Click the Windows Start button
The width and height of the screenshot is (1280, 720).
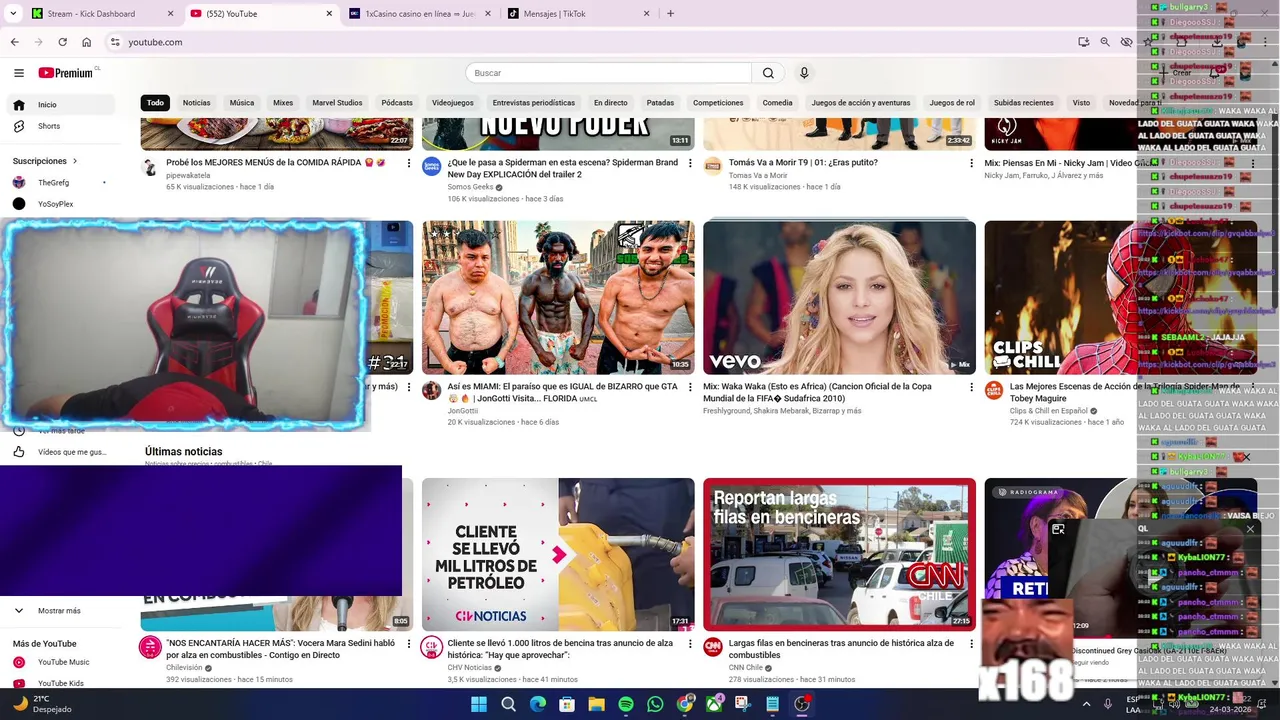coord(479,704)
